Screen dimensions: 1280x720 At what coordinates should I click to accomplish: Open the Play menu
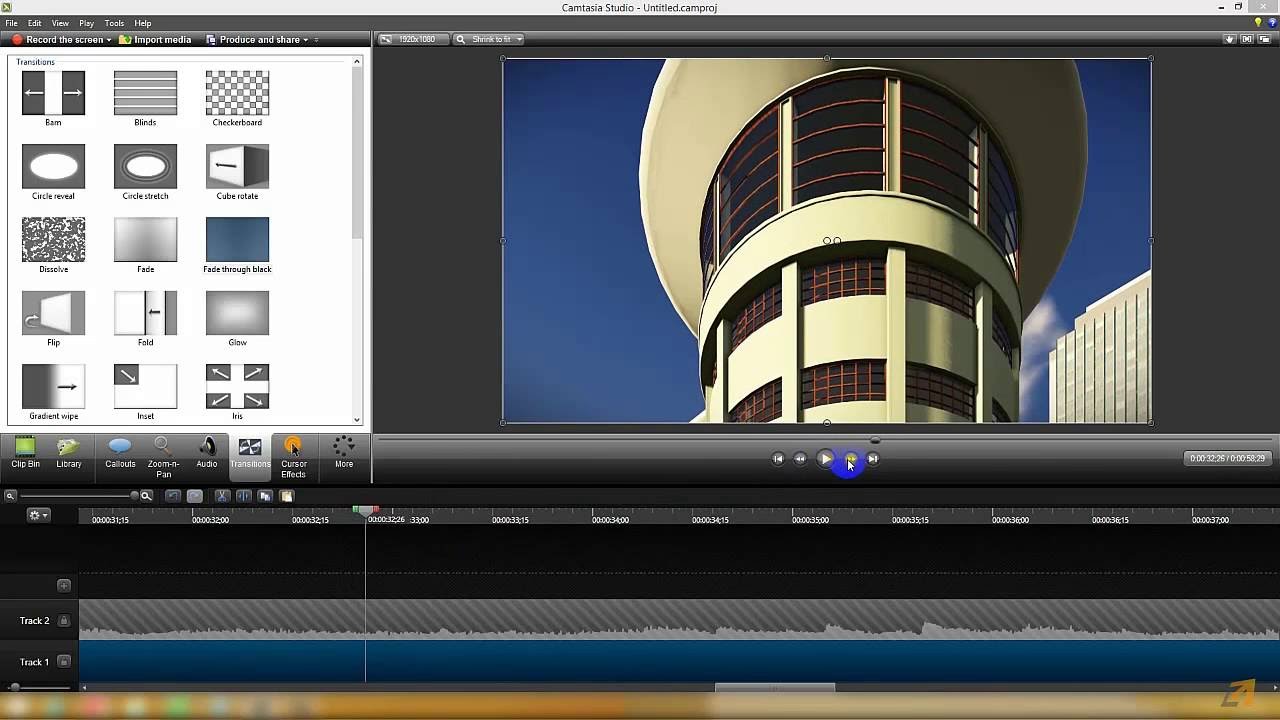click(x=87, y=23)
